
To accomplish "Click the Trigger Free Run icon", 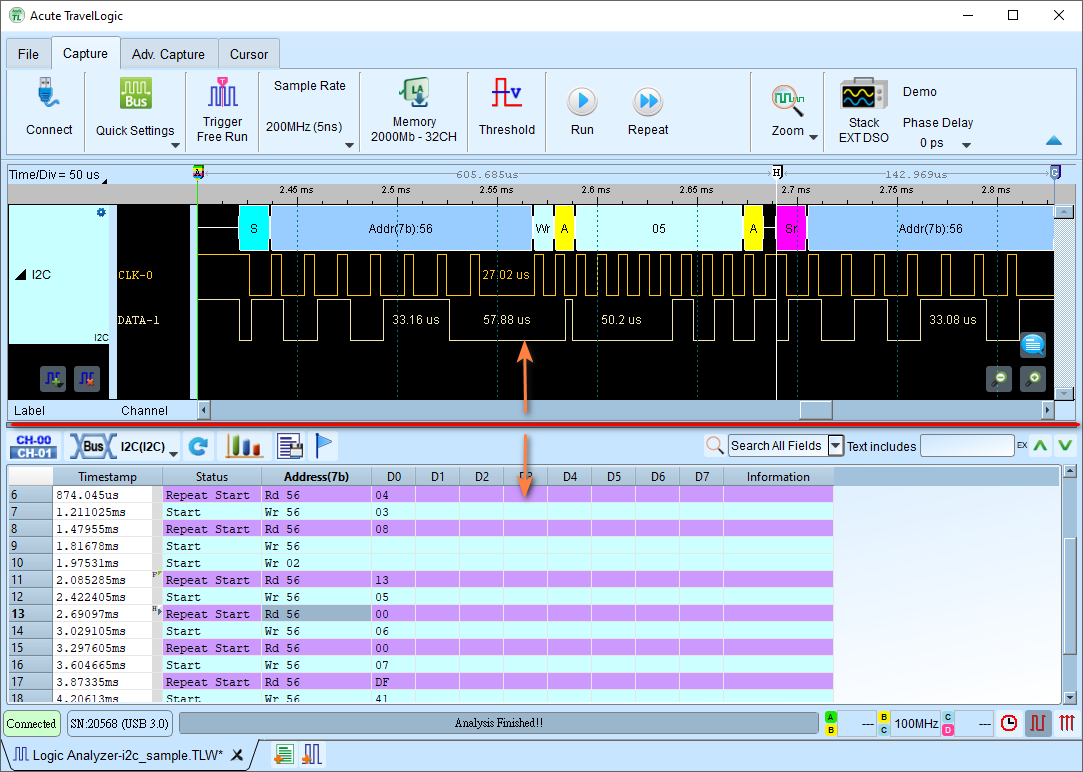I will (x=222, y=92).
